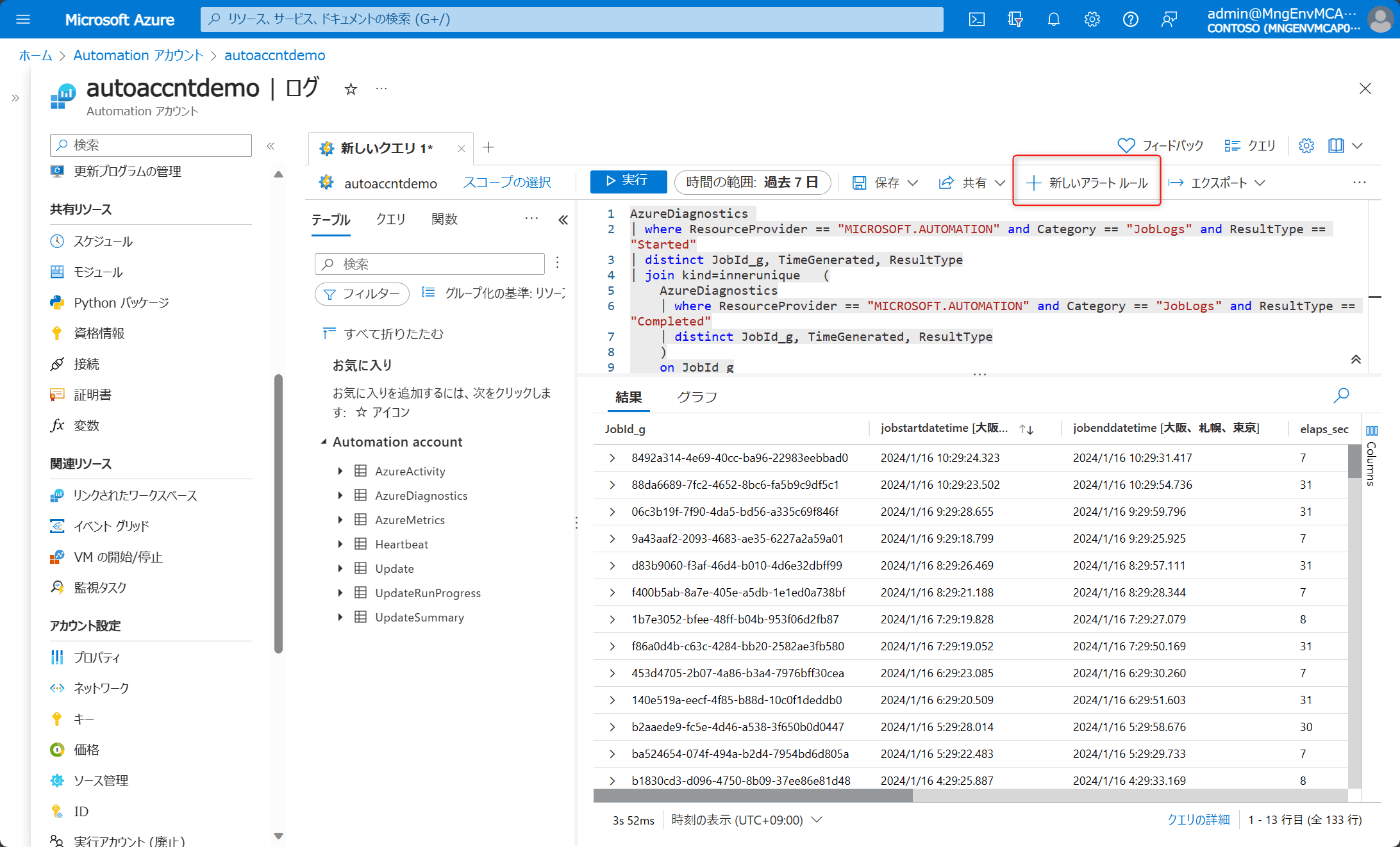Open feedback person icon in header
This screenshot has height=847, width=1400.
coord(1169,19)
